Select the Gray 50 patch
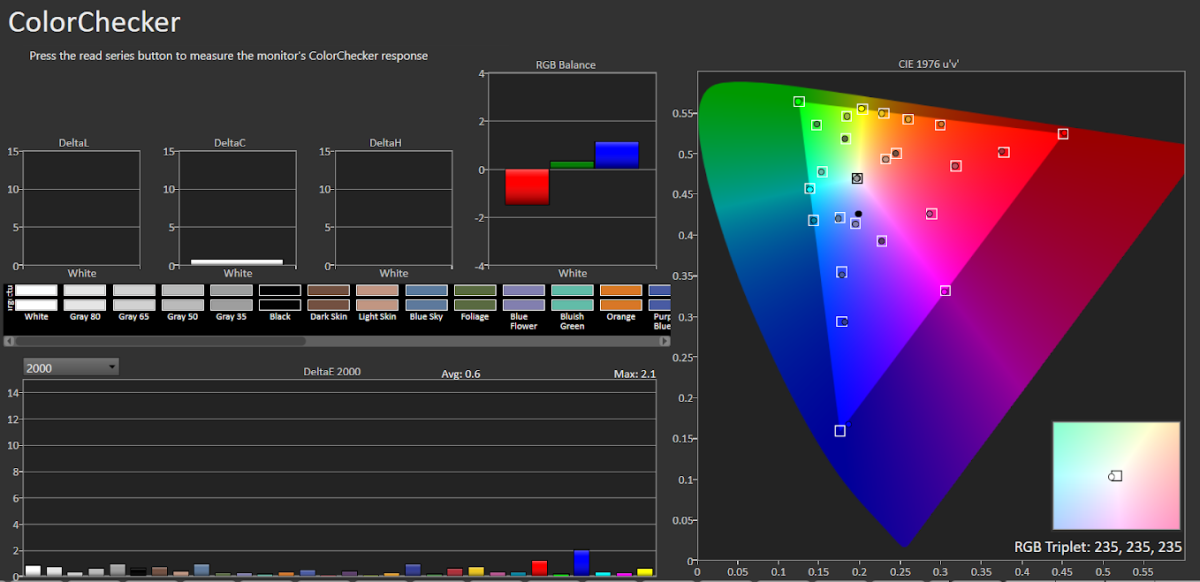 tap(182, 297)
